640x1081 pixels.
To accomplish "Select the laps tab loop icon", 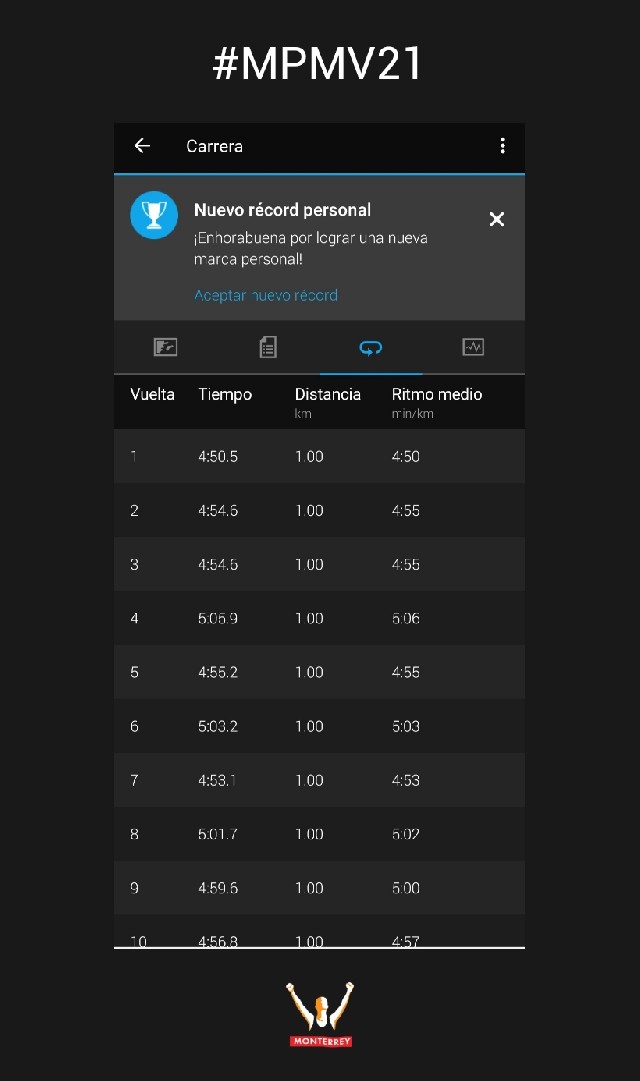I will (371, 347).
